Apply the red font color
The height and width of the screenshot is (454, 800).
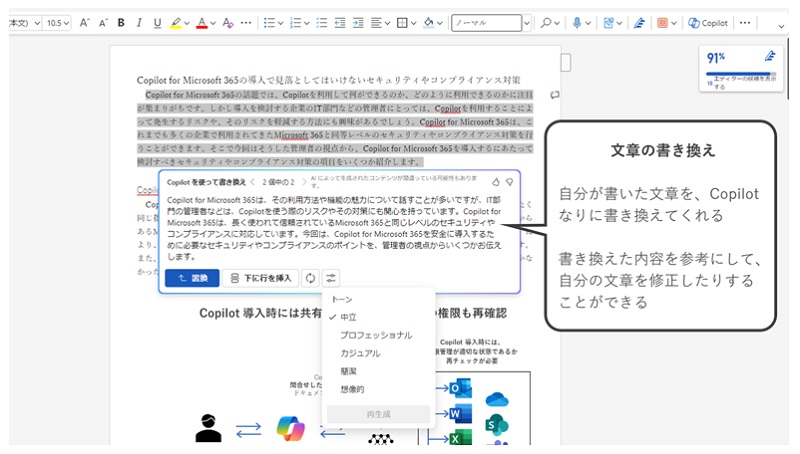pyautogui.click(x=202, y=23)
